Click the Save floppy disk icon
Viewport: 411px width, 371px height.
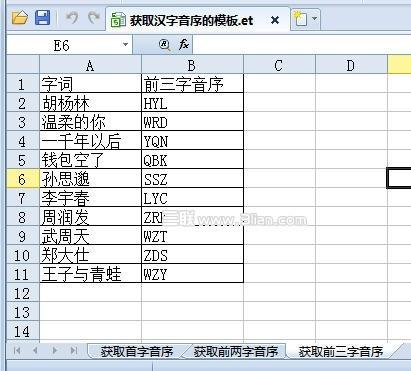pos(43,18)
